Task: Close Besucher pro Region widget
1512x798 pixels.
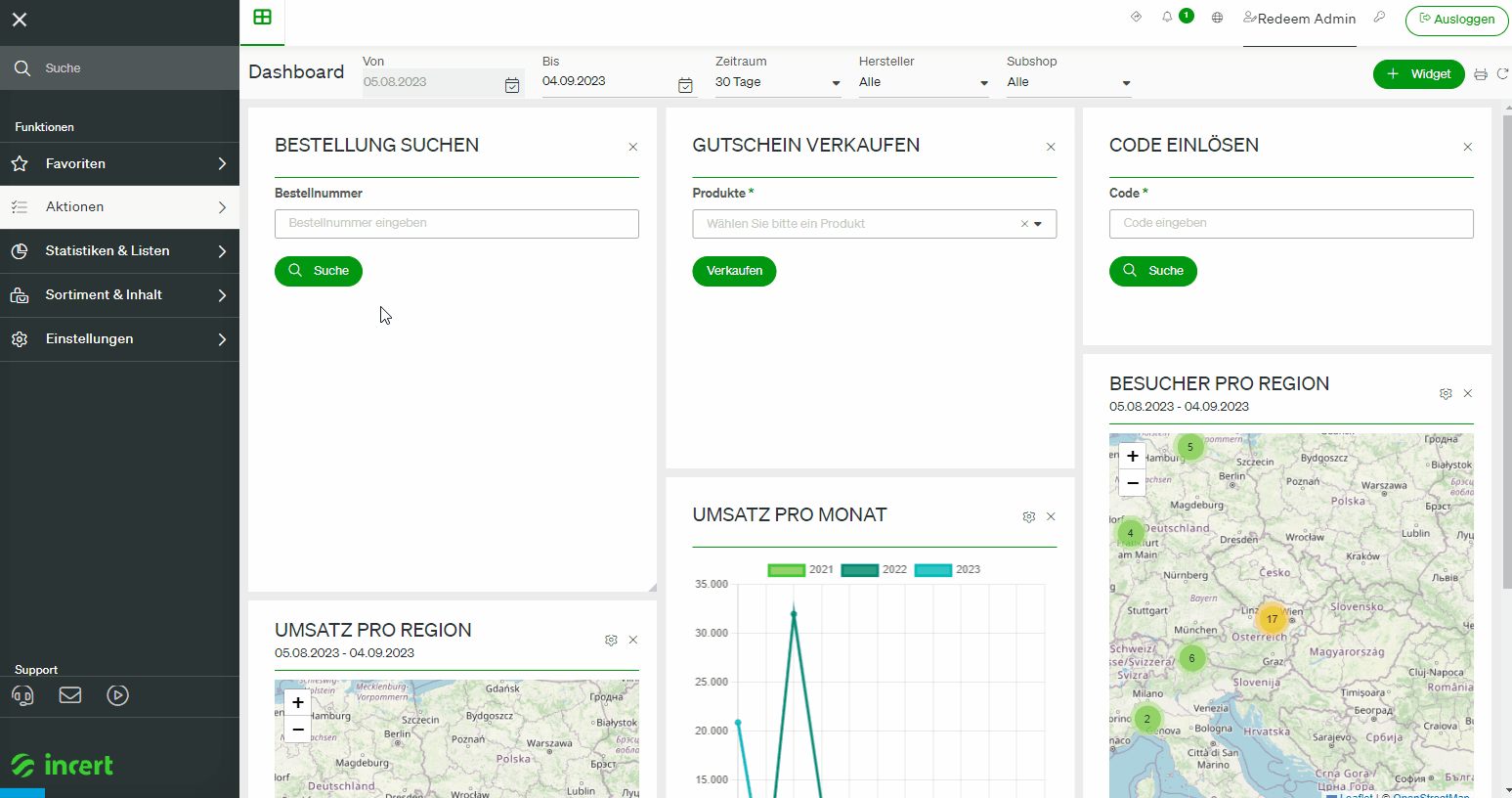Action: tap(1468, 394)
